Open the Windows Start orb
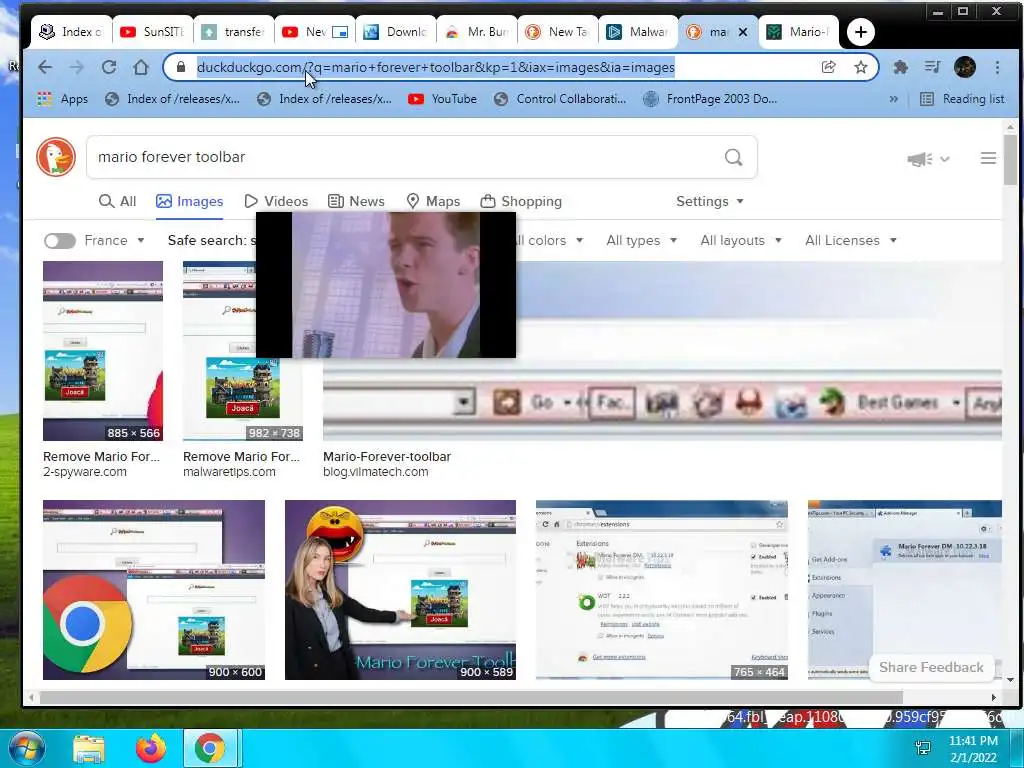Screen dimensions: 1024x768 [x=26, y=748]
